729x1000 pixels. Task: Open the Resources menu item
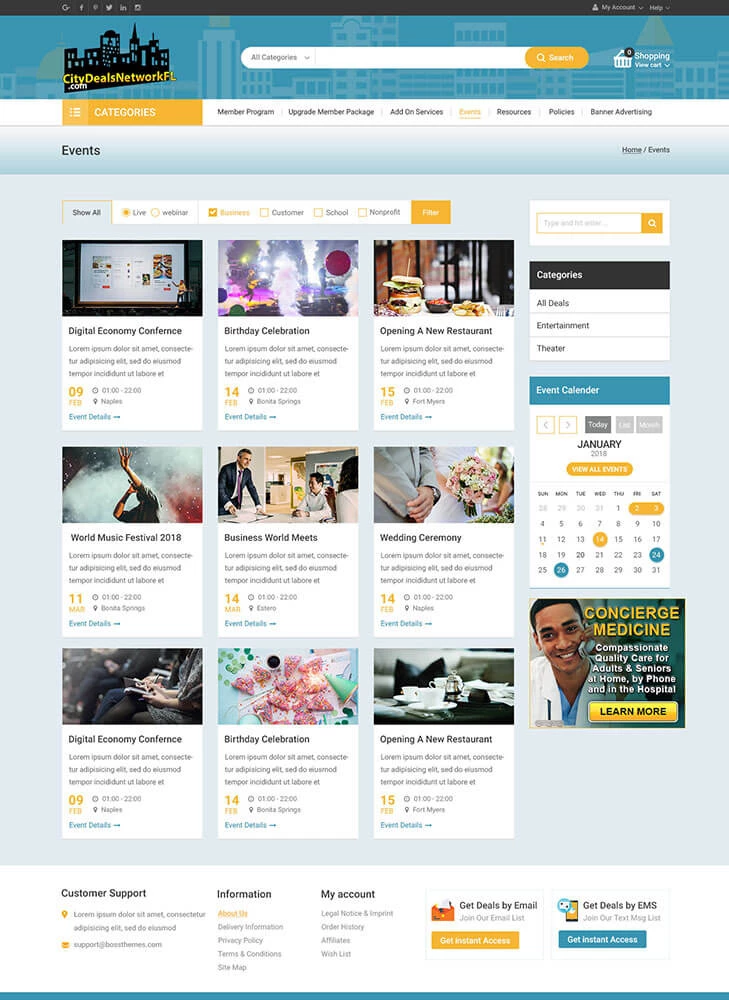(x=514, y=112)
